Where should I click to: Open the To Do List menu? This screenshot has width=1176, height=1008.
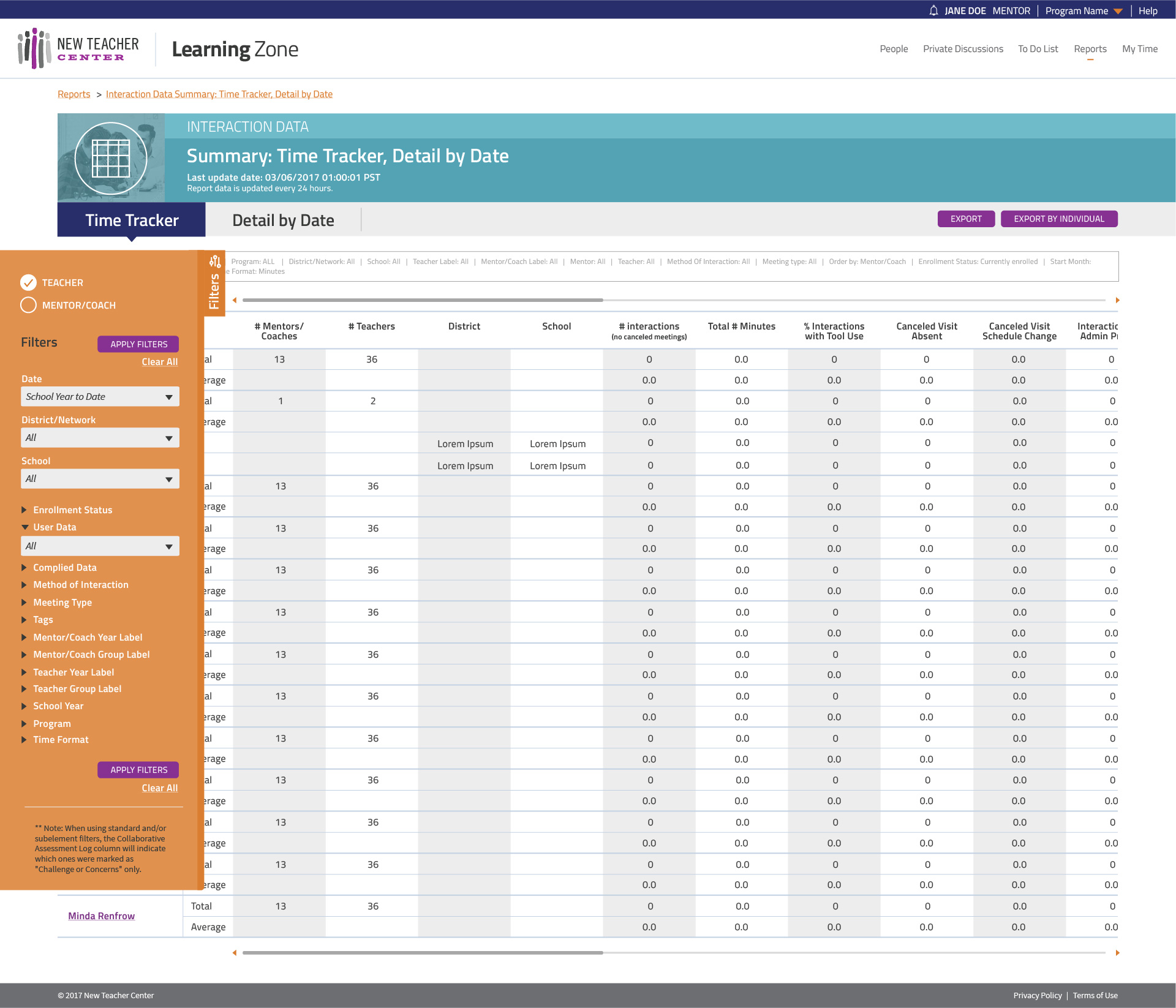1038,49
